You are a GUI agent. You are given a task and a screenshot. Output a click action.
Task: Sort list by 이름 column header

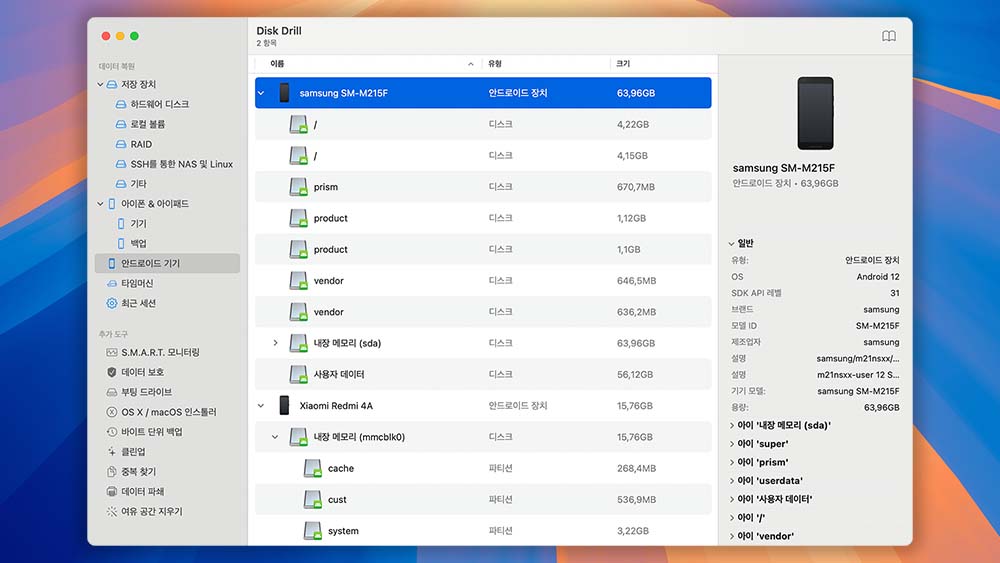tap(368, 64)
